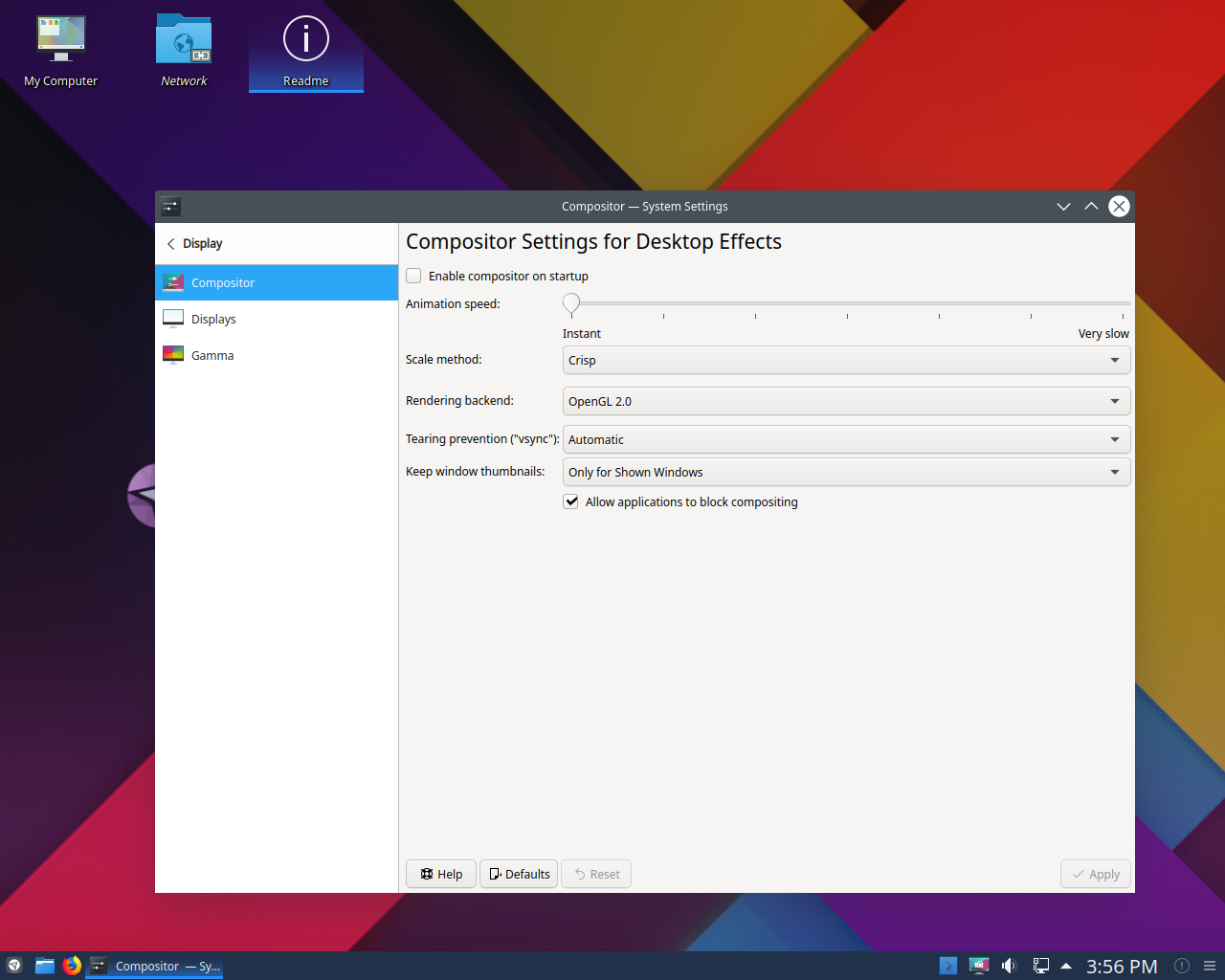Open the application launcher in the taskbar
Image resolution: width=1225 pixels, height=980 pixels.
click(x=14, y=966)
